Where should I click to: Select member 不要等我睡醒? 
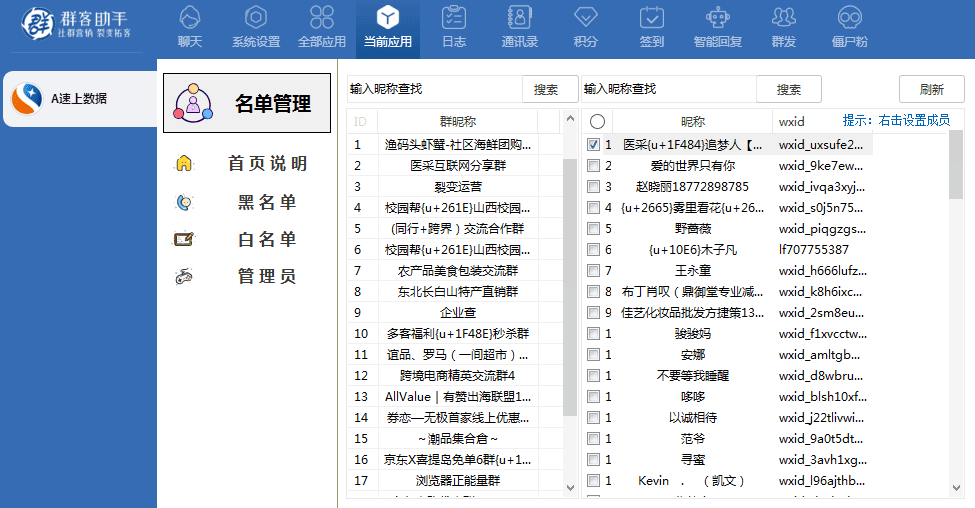tap(693, 376)
